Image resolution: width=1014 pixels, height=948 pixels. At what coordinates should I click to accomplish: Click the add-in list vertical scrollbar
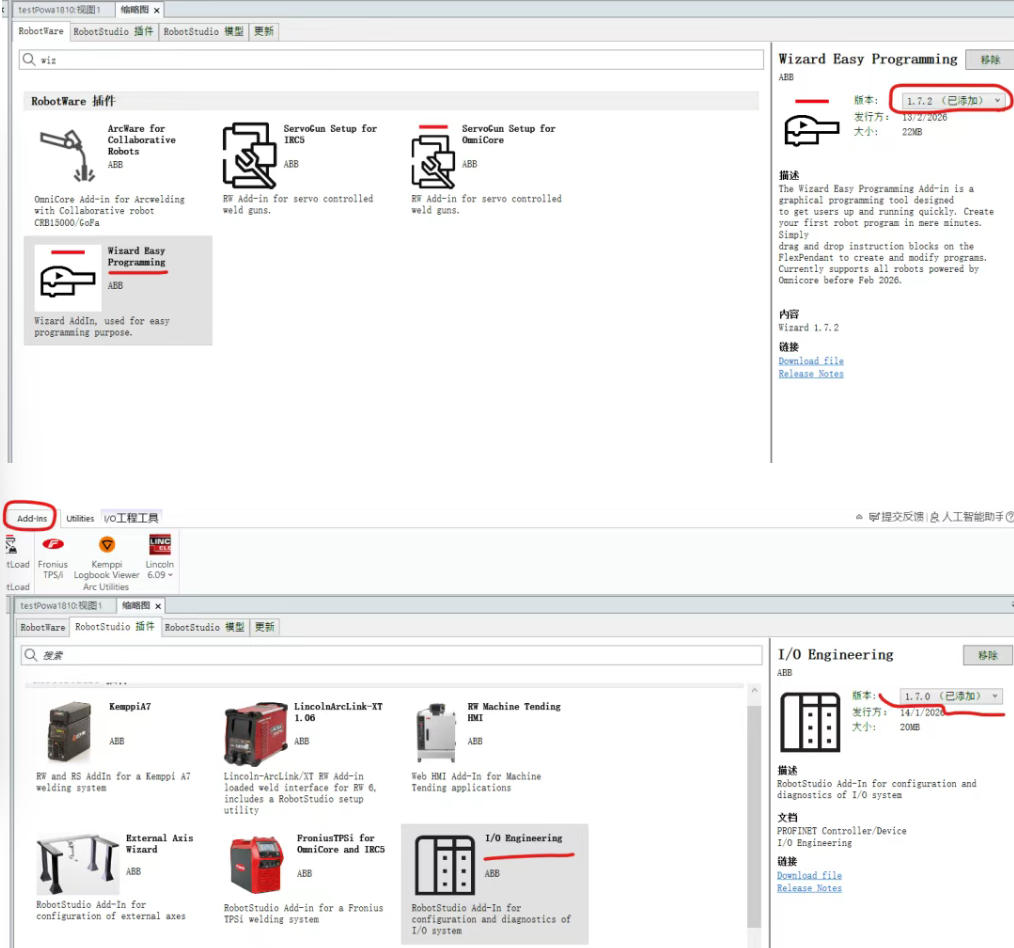click(x=754, y=800)
